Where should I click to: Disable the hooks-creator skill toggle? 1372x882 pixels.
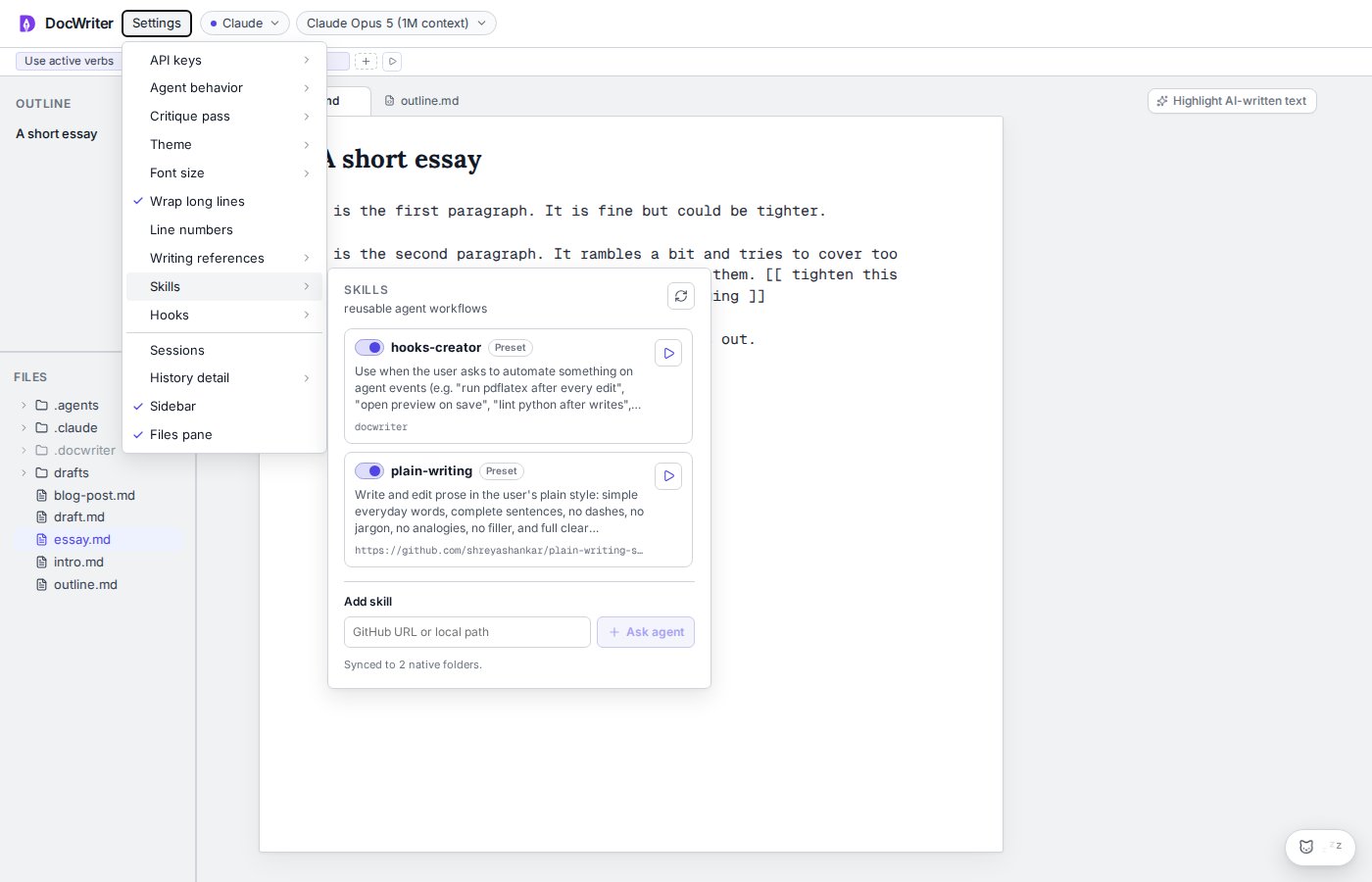[x=369, y=348]
